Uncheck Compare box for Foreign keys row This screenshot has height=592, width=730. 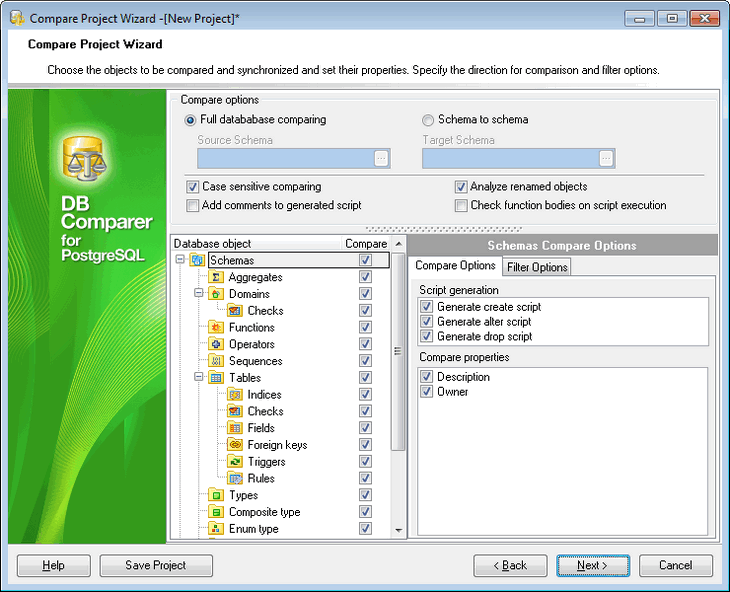click(365, 444)
